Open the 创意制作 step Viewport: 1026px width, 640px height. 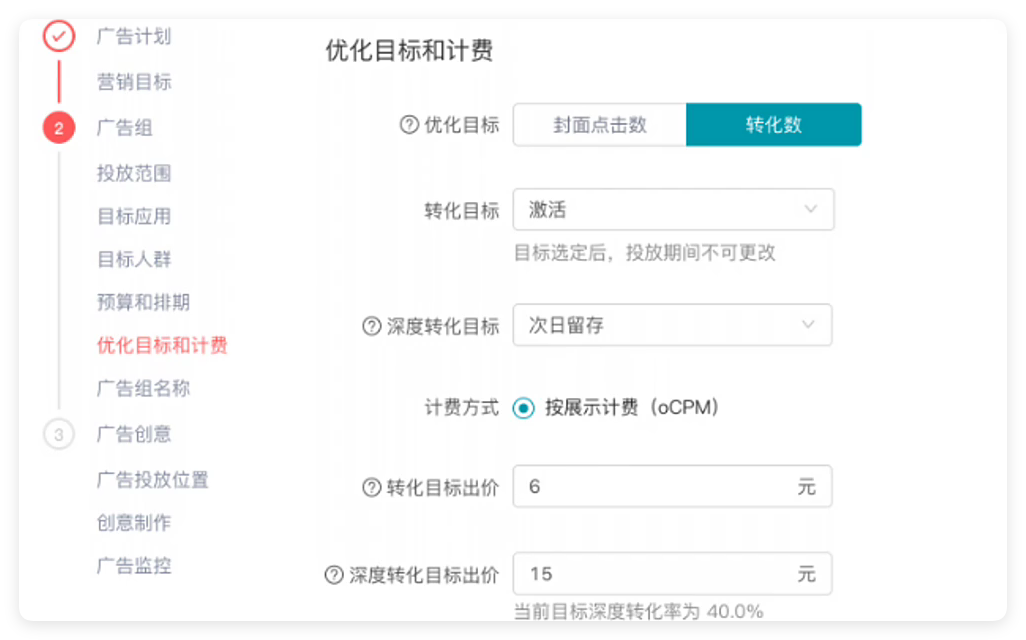coord(135,522)
